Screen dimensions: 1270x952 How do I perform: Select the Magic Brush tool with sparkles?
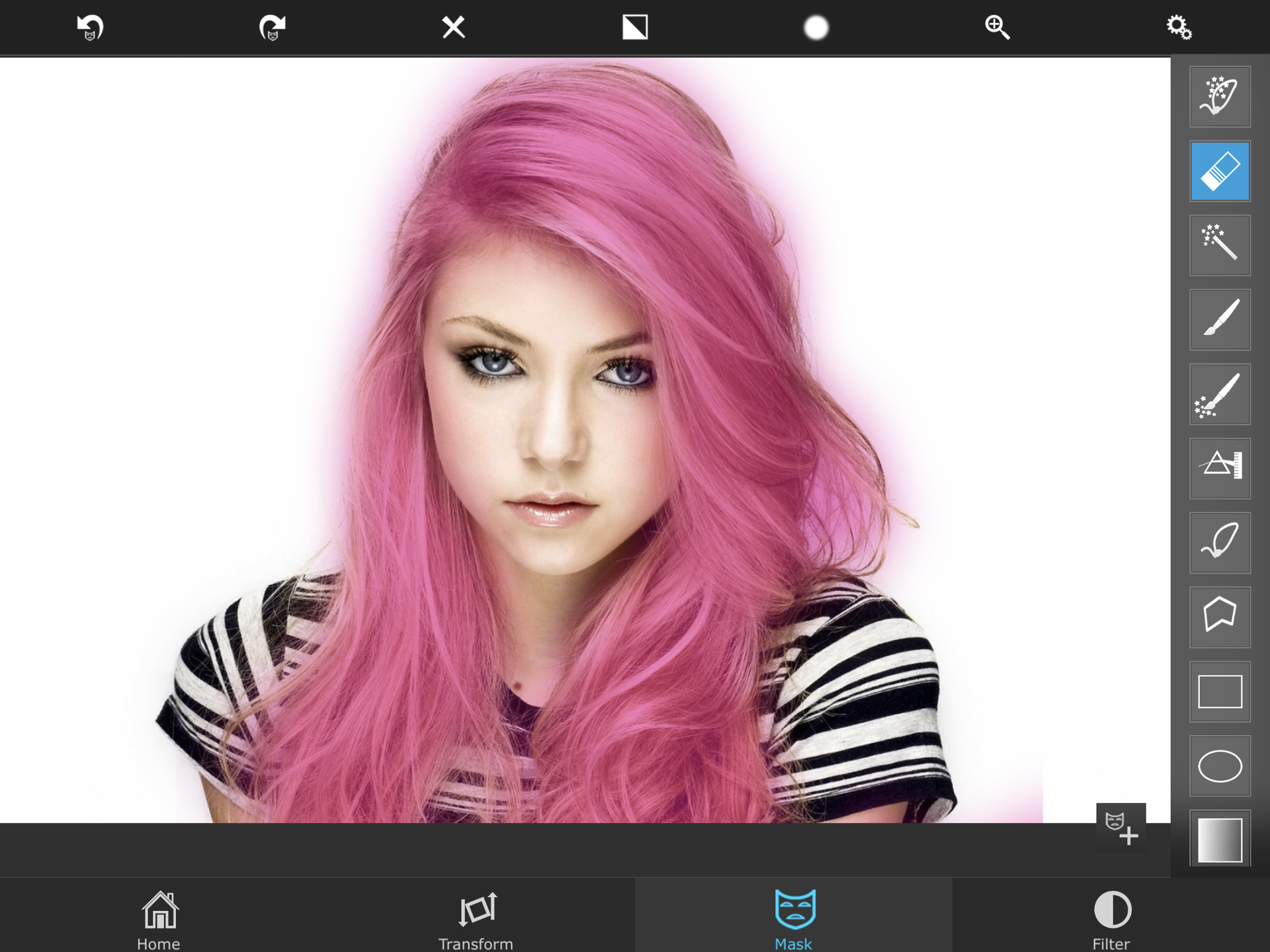(x=1220, y=394)
